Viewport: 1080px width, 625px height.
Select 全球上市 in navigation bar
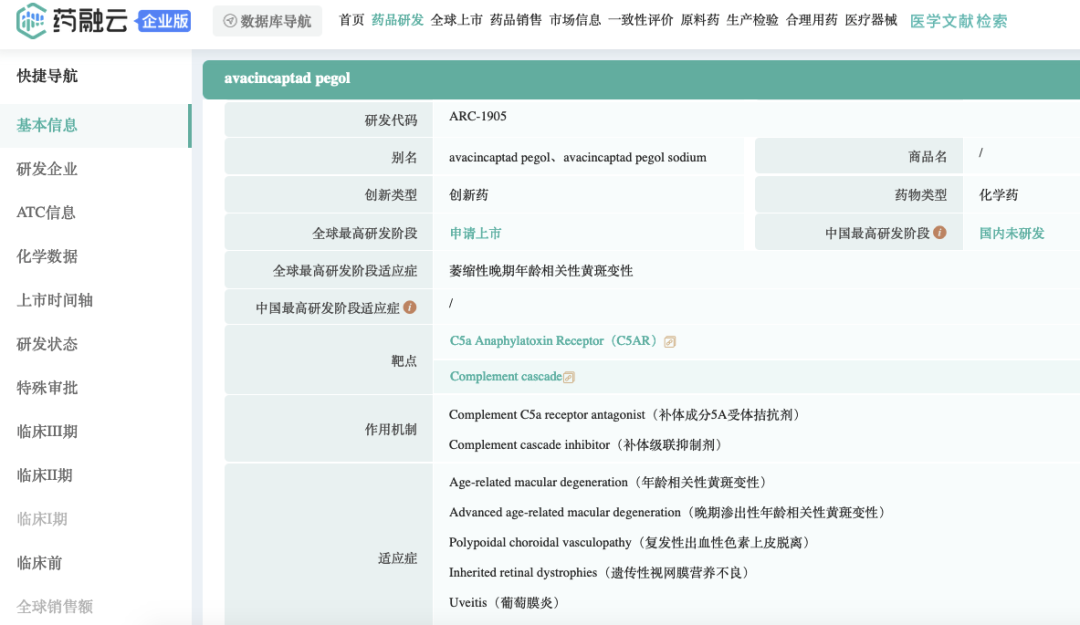point(456,20)
